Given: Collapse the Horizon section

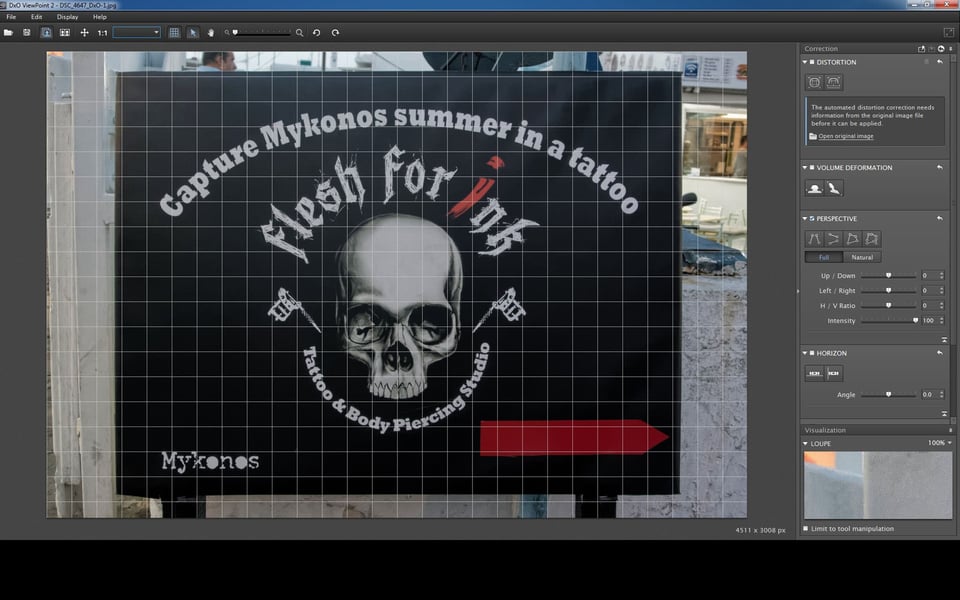Looking at the screenshot, I should 804,353.
